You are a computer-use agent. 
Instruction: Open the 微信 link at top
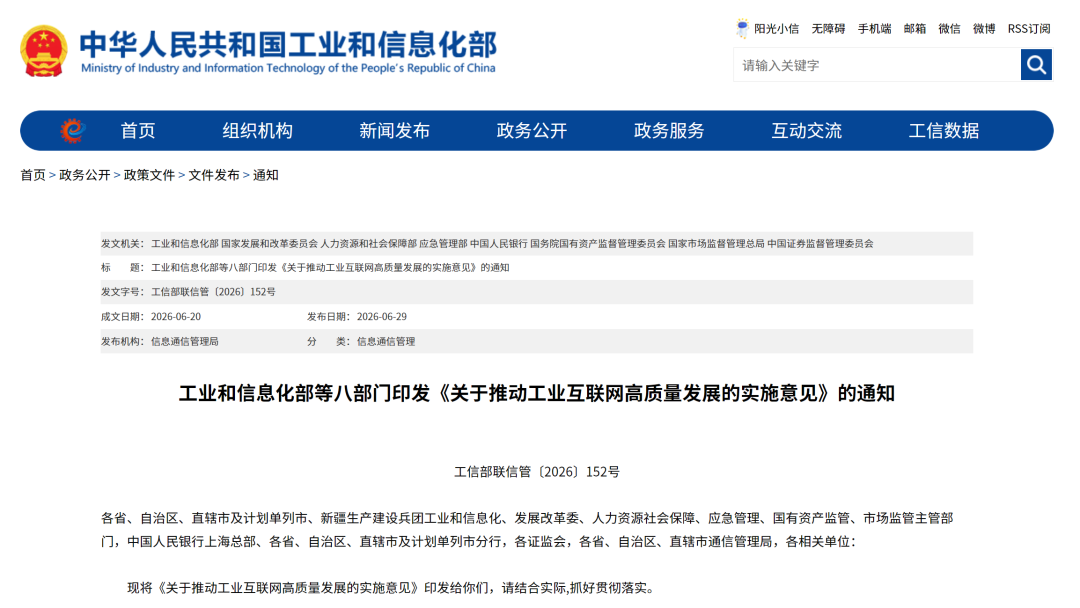tap(949, 29)
